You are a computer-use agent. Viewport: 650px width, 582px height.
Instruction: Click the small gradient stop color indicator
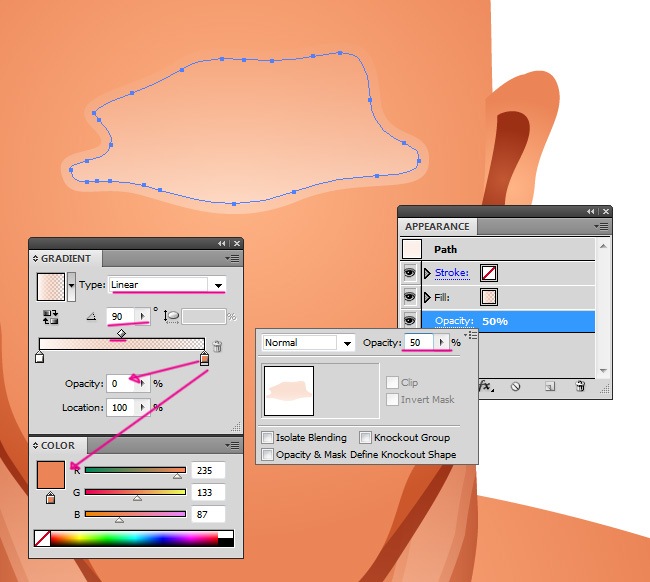pyautogui.click(x=50, y=498)
